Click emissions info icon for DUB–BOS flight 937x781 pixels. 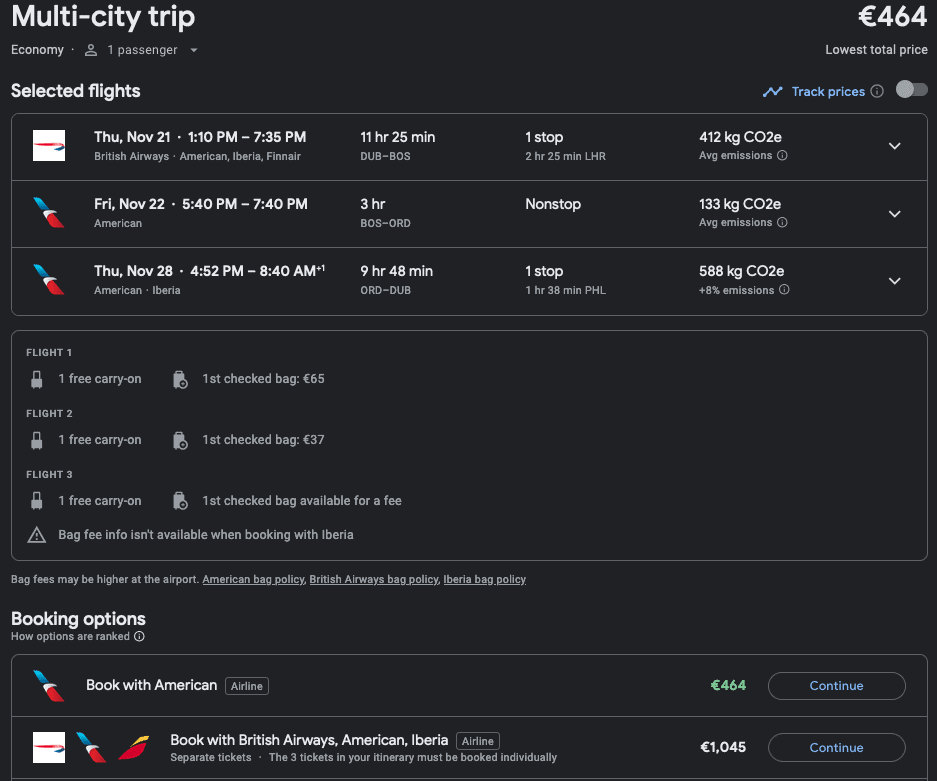(782, 156)
